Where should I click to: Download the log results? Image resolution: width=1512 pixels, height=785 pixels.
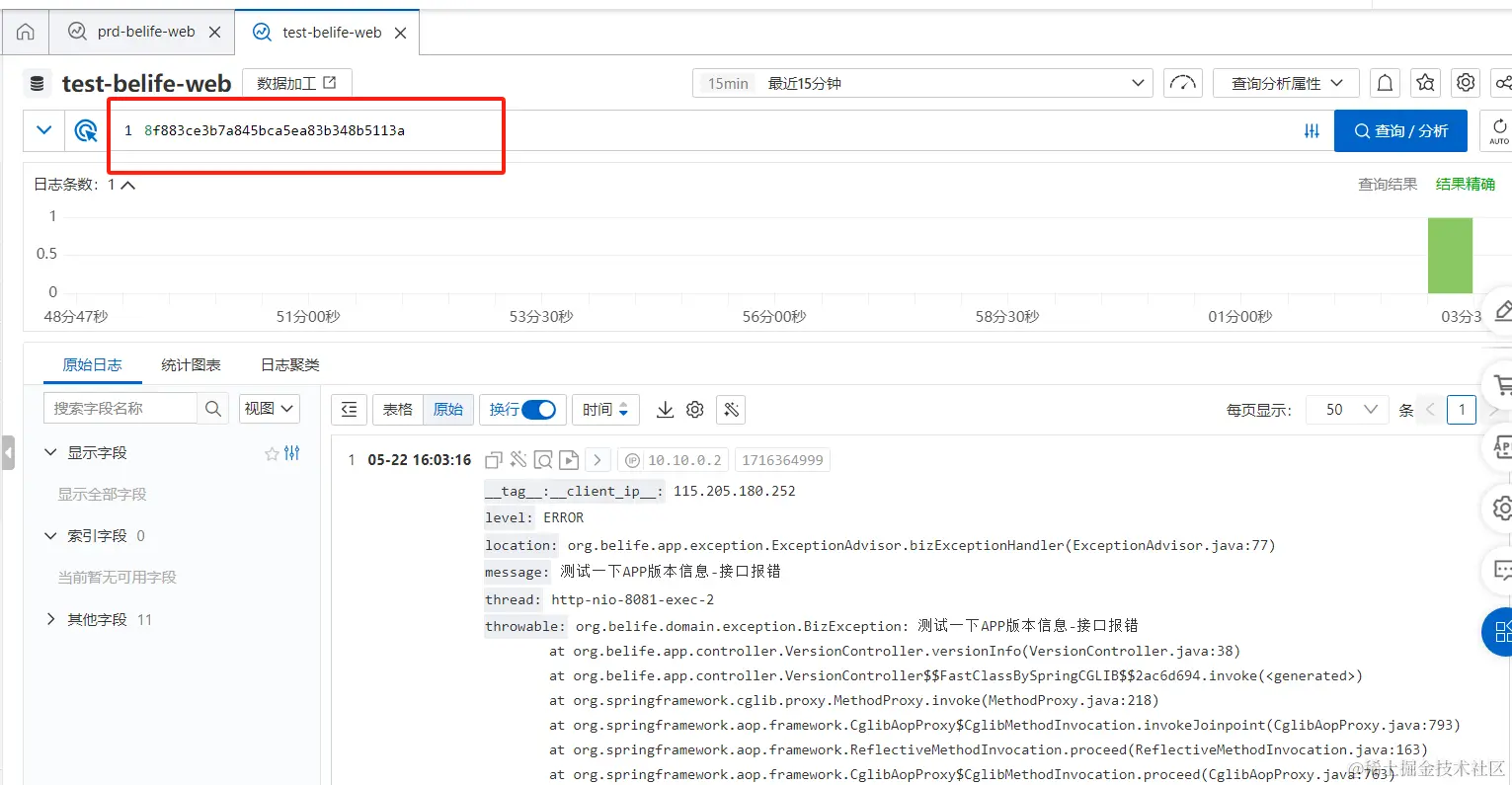pyautogui.click(x=664, y=409)
